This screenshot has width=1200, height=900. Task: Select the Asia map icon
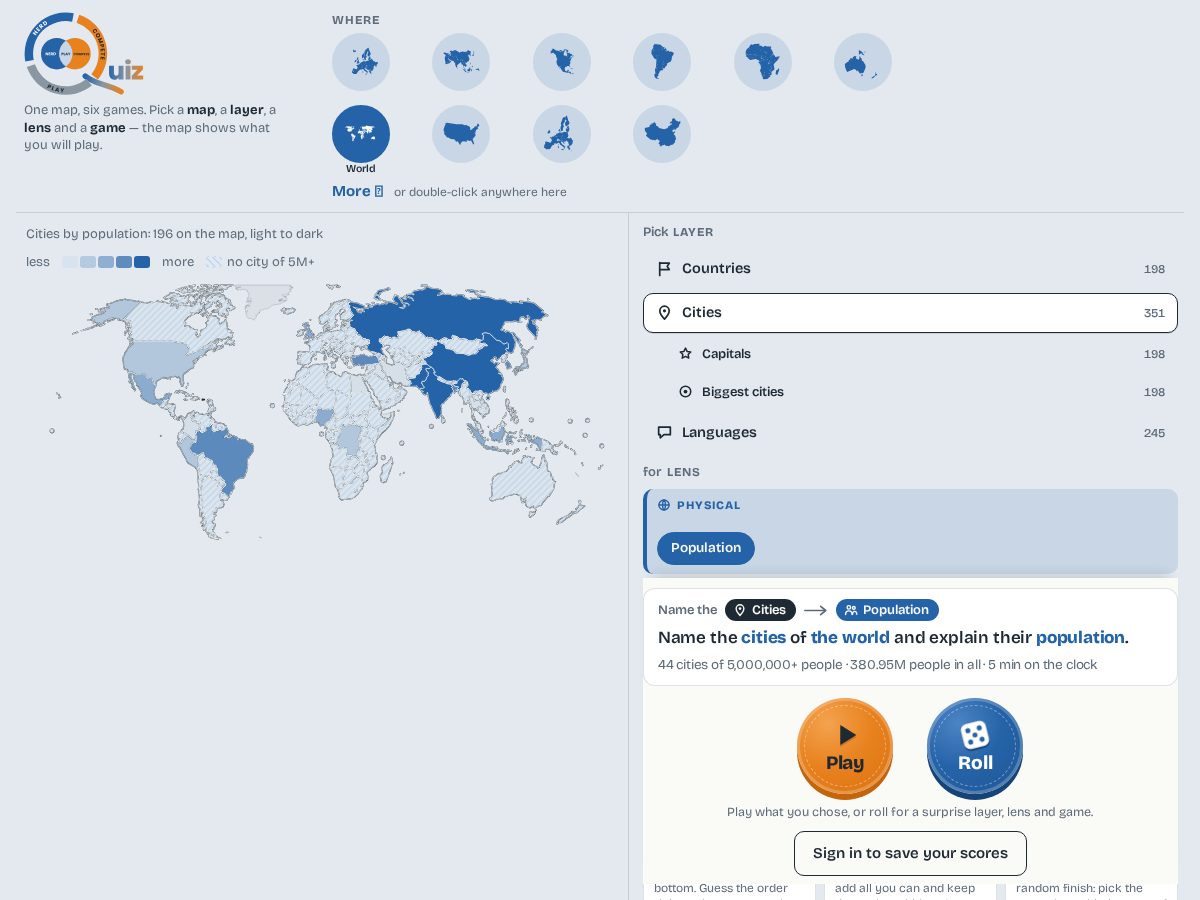[x=461, y=62]
